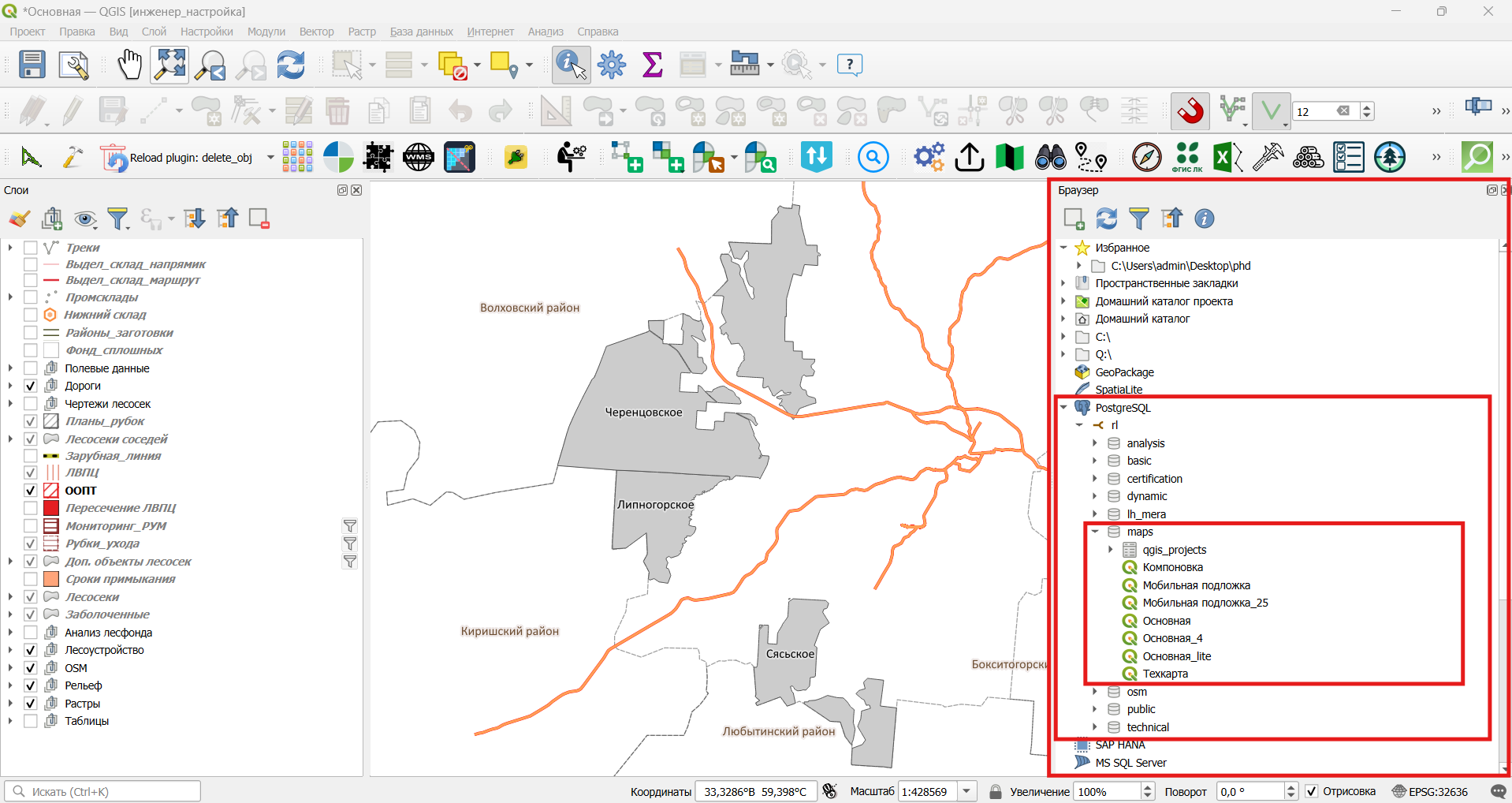This screenshot has height=803, width=1512.
Task: Refresh the Browser panel
Action: click(1107, 218)
